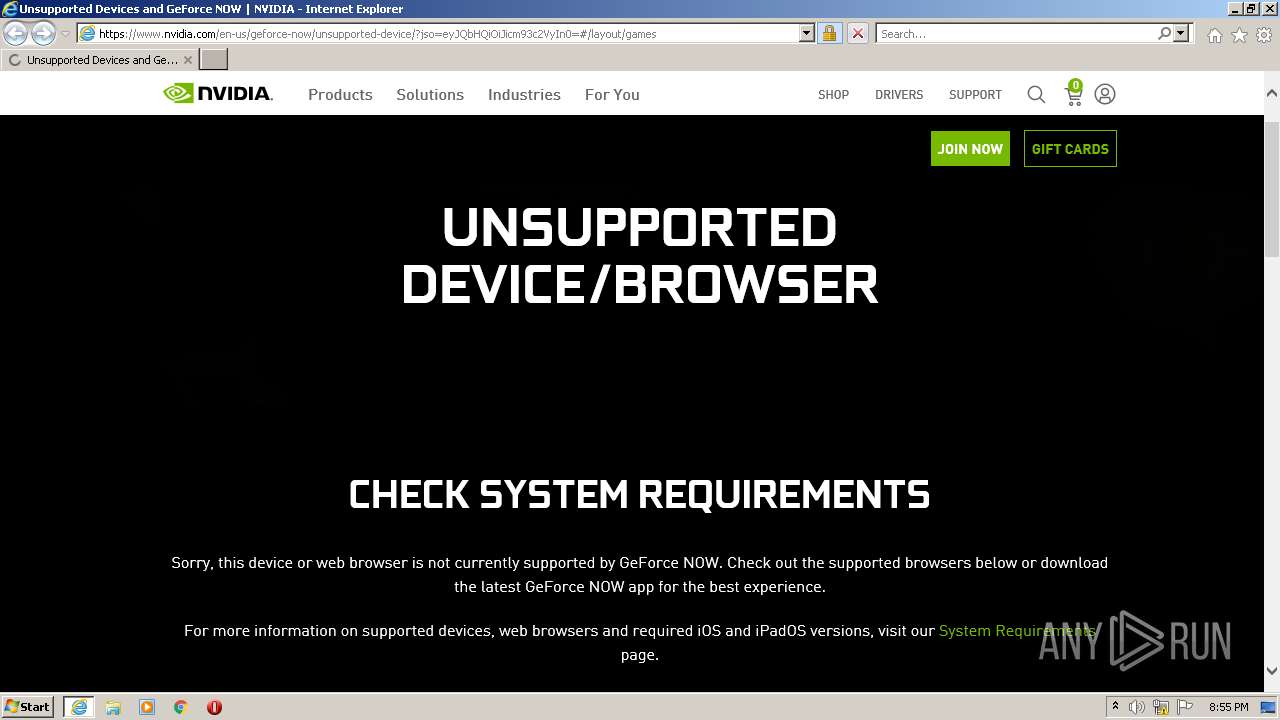Screen dimensions: 1280x720
Task: Click the security lock icon in address bar
Action: (x=829, y=33)
